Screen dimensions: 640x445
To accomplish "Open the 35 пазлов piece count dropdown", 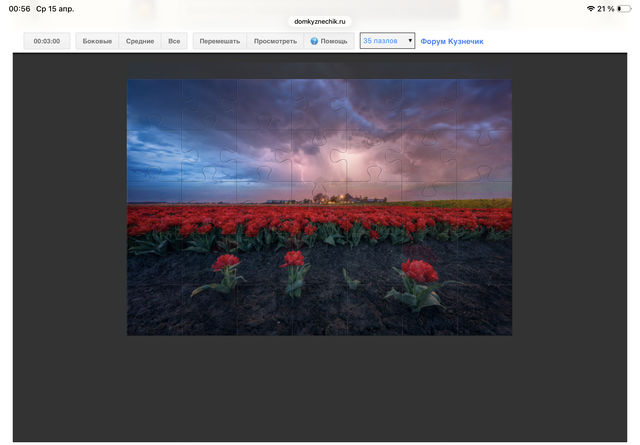I will pyautogui.click(x=387, y=41).
